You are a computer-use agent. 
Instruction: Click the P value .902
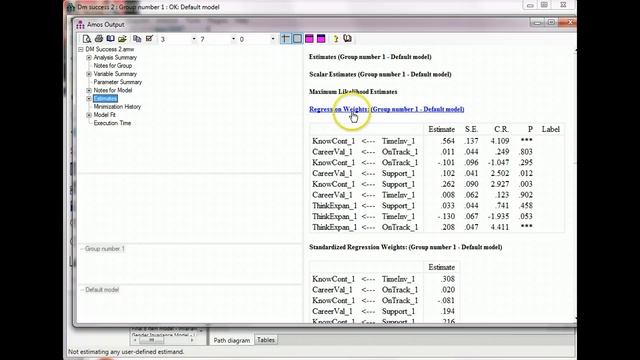(x=526, y=195)
